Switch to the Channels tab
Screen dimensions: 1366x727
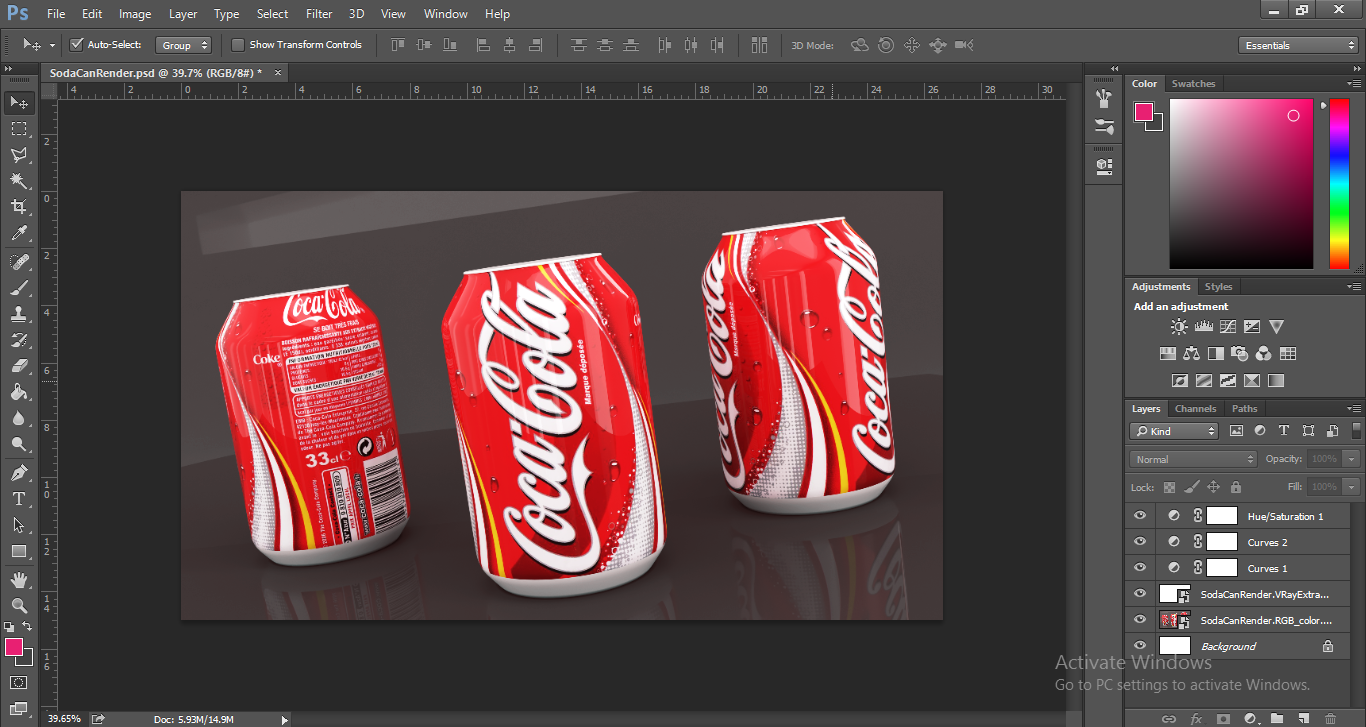(x=1195, y=408)
